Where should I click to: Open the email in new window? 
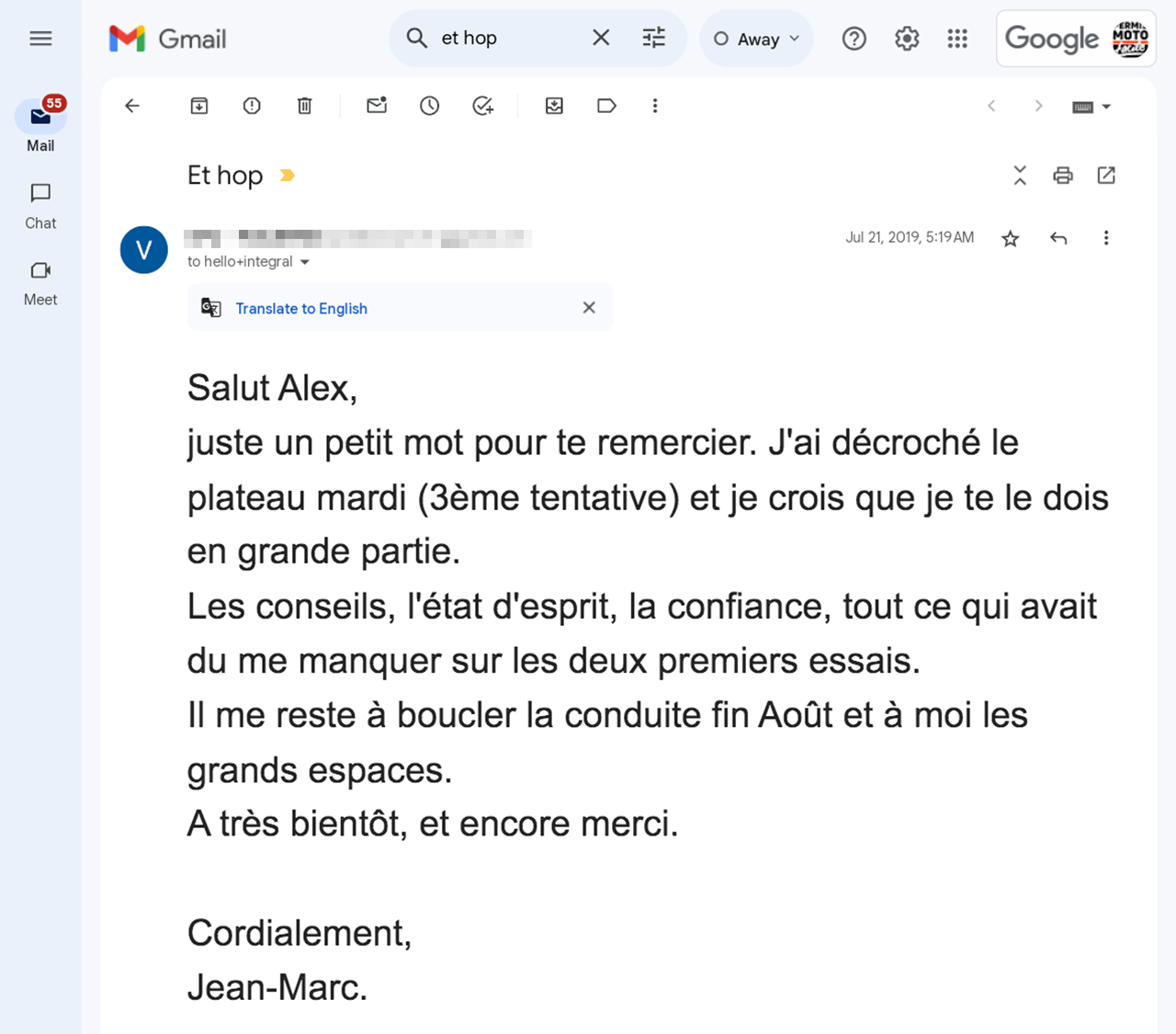coord(1106,176)
